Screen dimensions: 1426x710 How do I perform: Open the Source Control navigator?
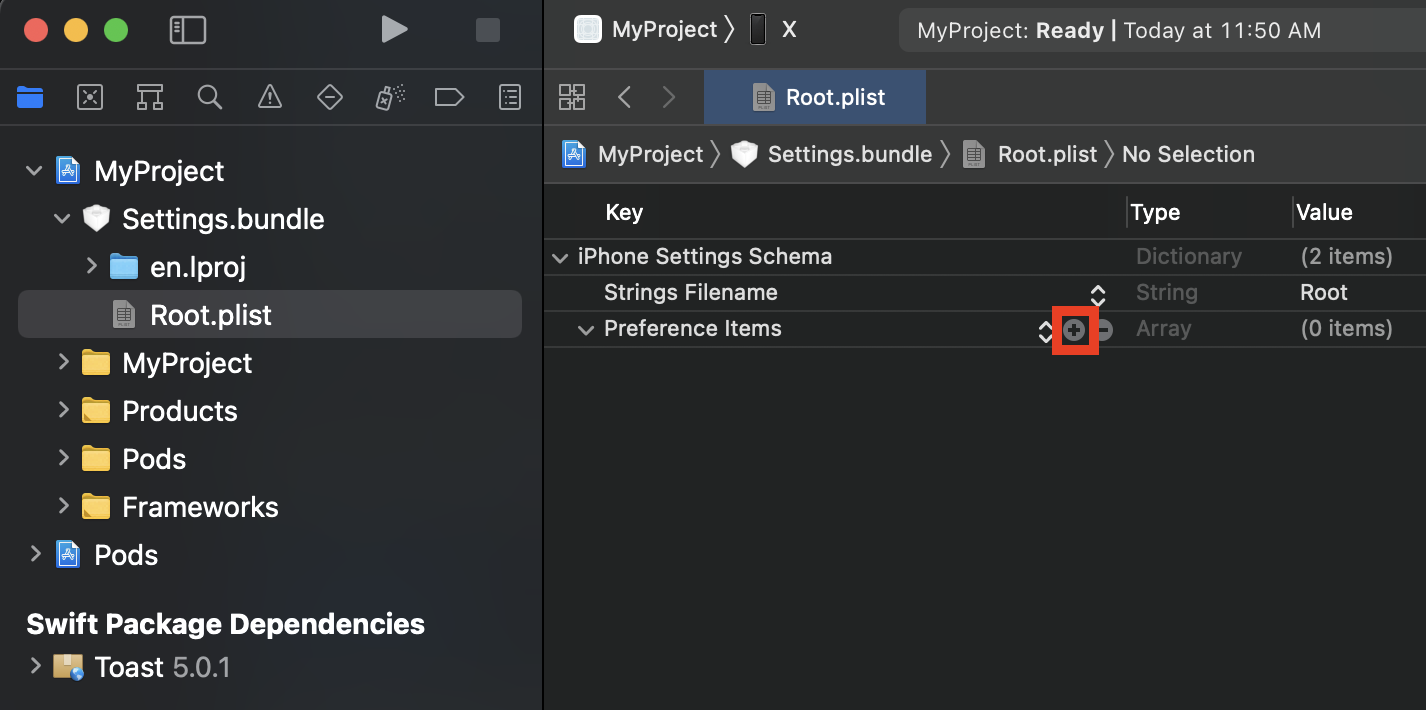tap(90, 97)
